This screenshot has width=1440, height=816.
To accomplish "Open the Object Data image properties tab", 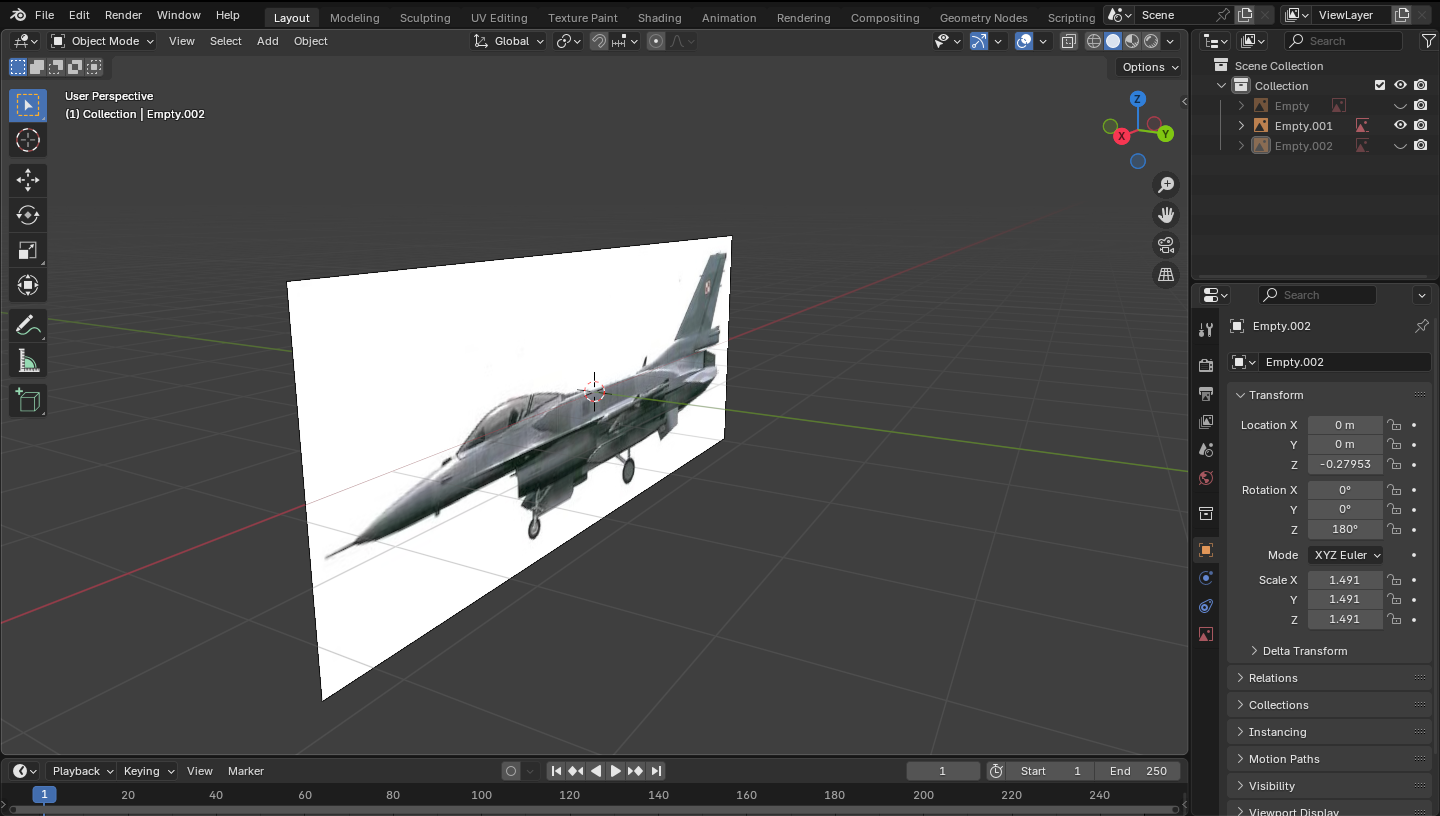I will (1206, 634).
